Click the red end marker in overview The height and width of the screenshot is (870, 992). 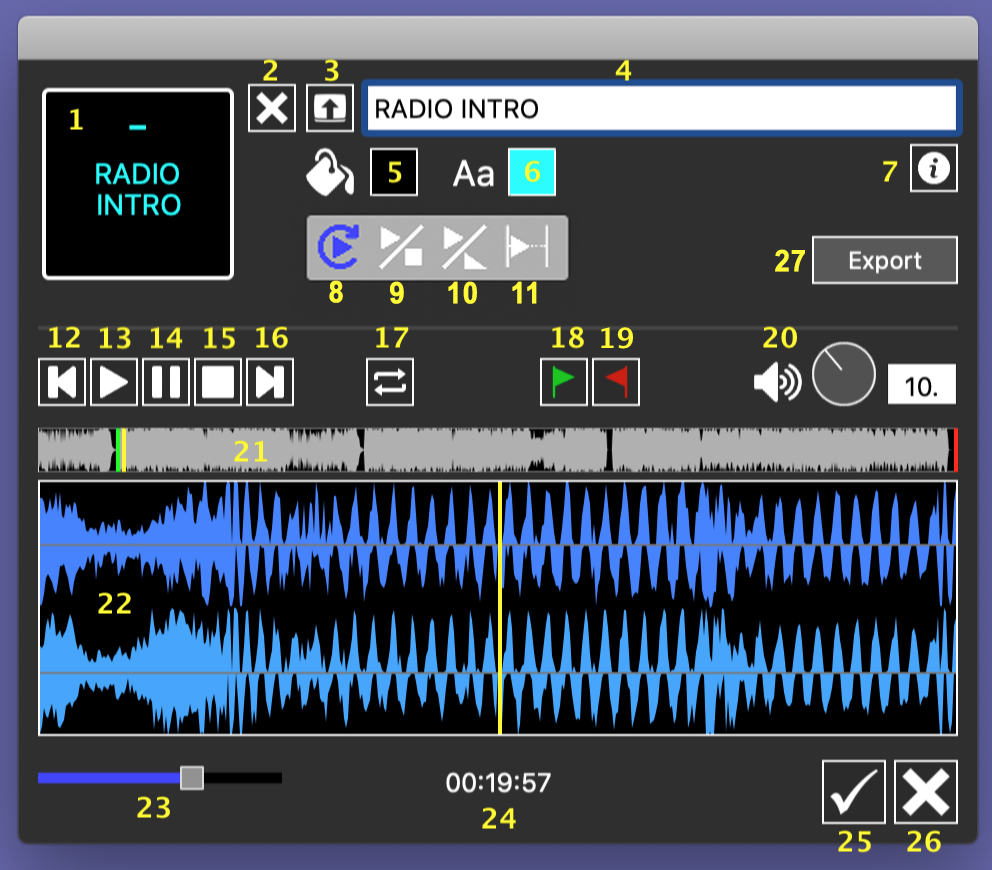coord(955,450)
